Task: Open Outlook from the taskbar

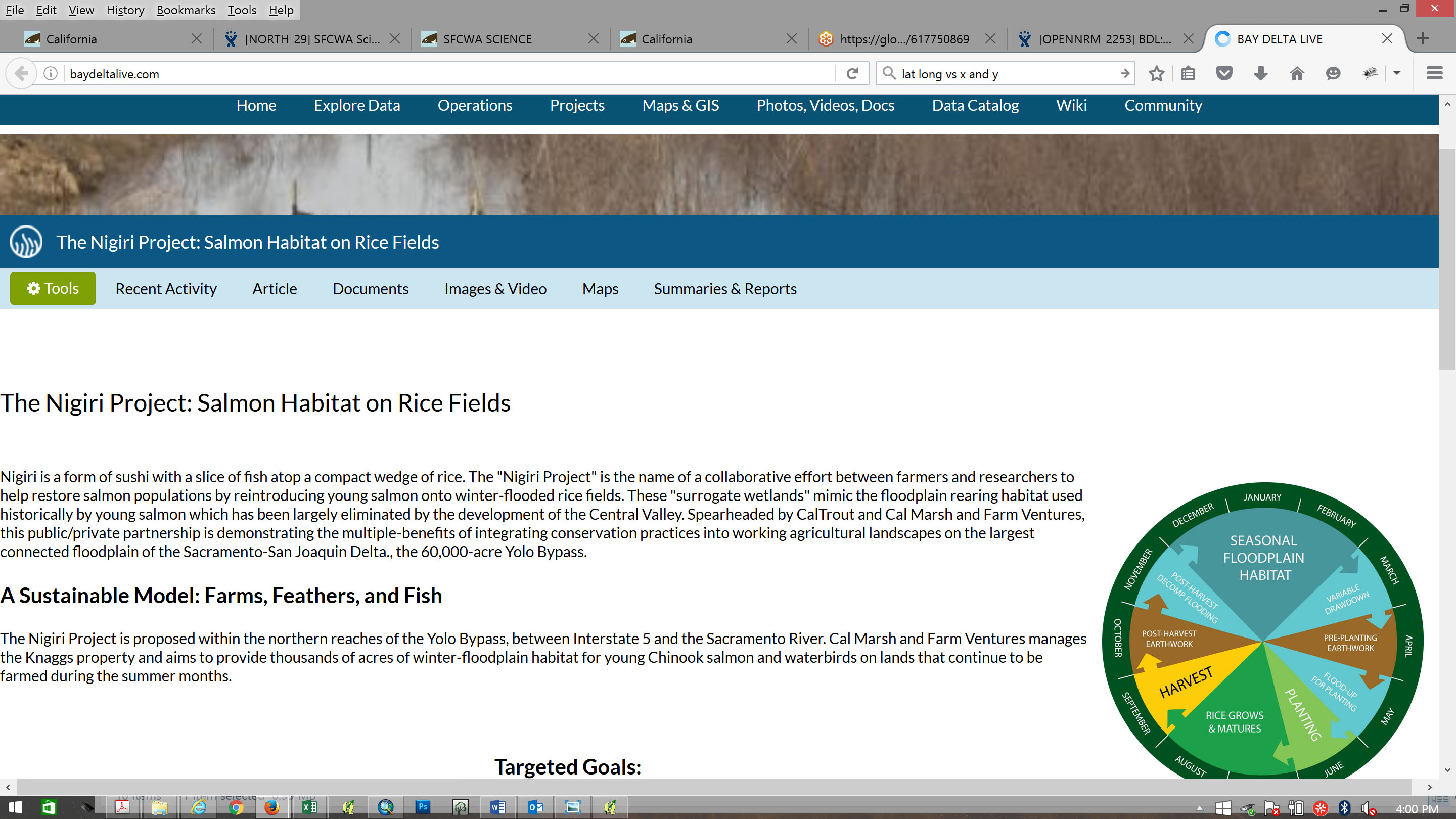Action: point(535,807)
